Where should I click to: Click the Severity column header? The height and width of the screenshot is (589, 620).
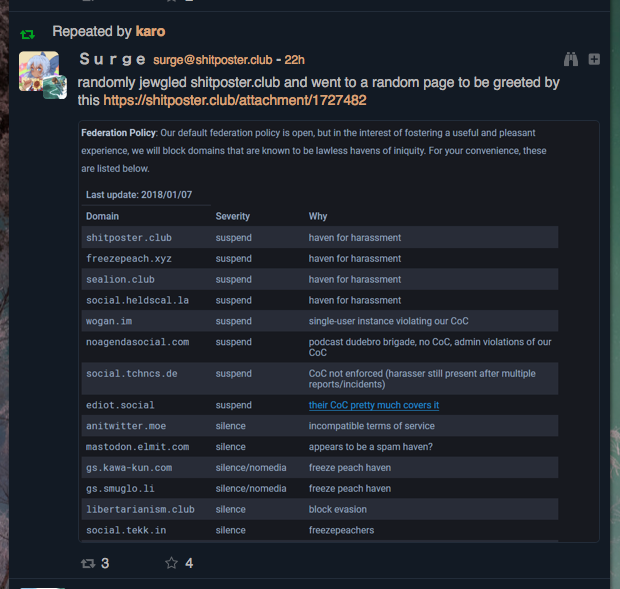click(232, 216)
